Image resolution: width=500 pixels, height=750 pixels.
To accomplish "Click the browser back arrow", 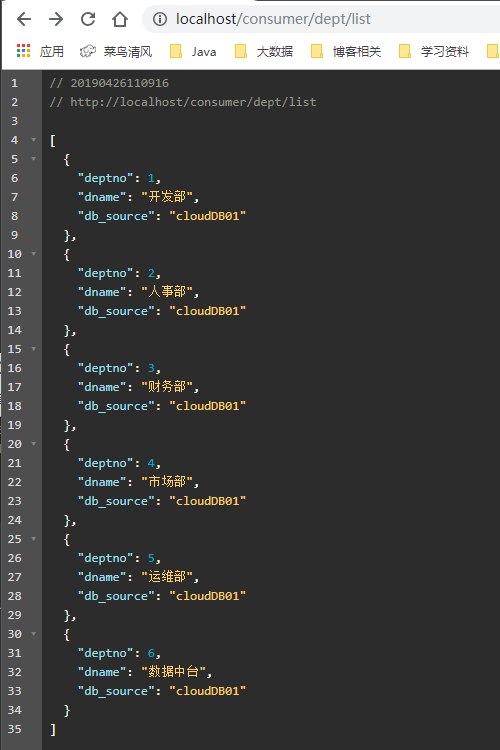I will coord(24,19).
